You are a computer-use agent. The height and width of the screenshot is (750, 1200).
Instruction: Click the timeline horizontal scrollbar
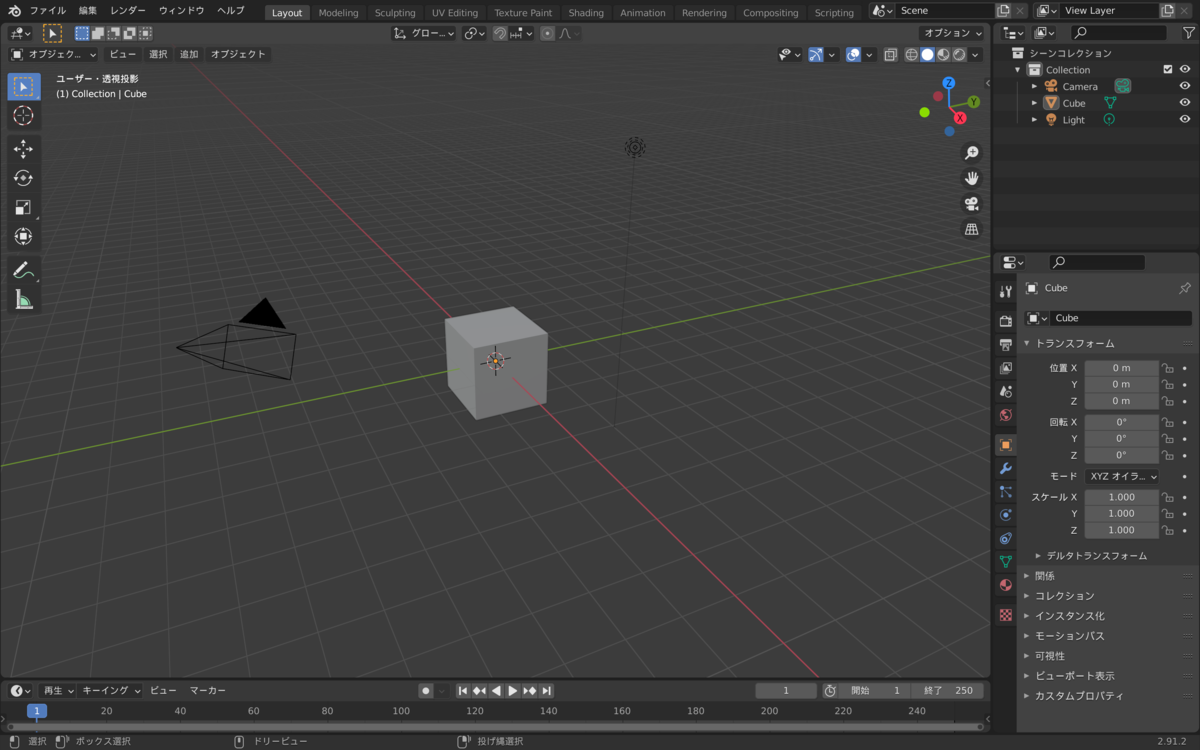click(x=495, y=727)
